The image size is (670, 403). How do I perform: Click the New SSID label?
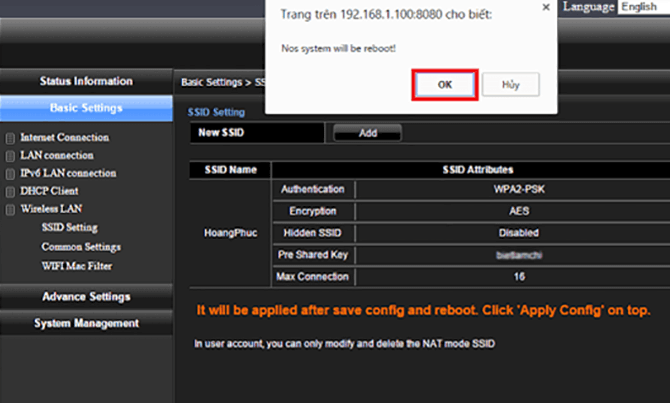click(x=221, y=133)
